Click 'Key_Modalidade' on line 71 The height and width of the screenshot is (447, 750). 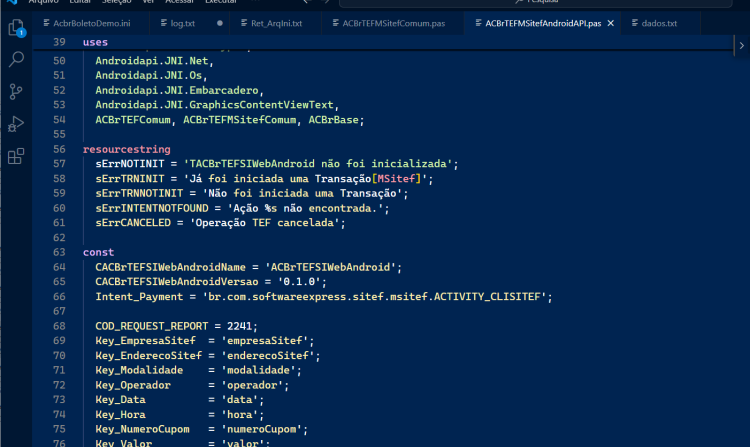point(139,370)
